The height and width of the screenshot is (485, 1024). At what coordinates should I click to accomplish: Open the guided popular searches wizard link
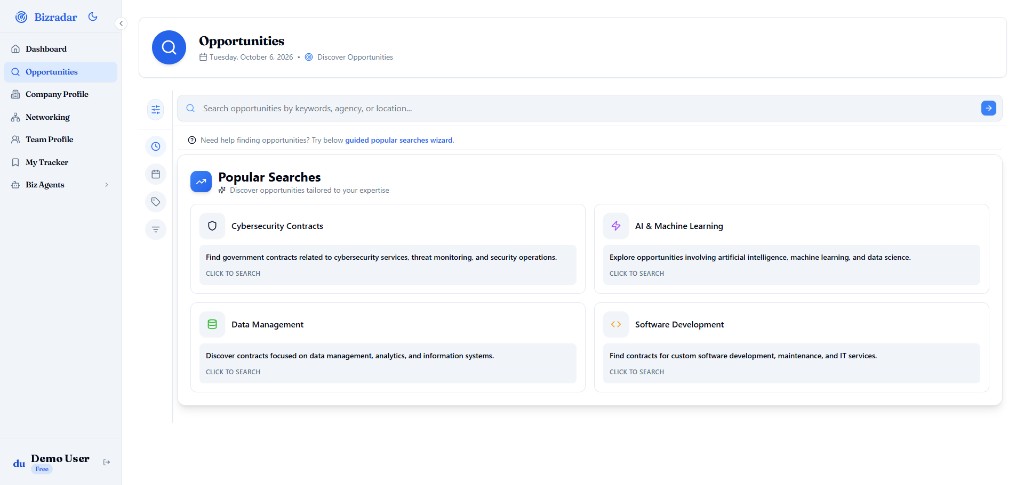(x=399, y=140)
